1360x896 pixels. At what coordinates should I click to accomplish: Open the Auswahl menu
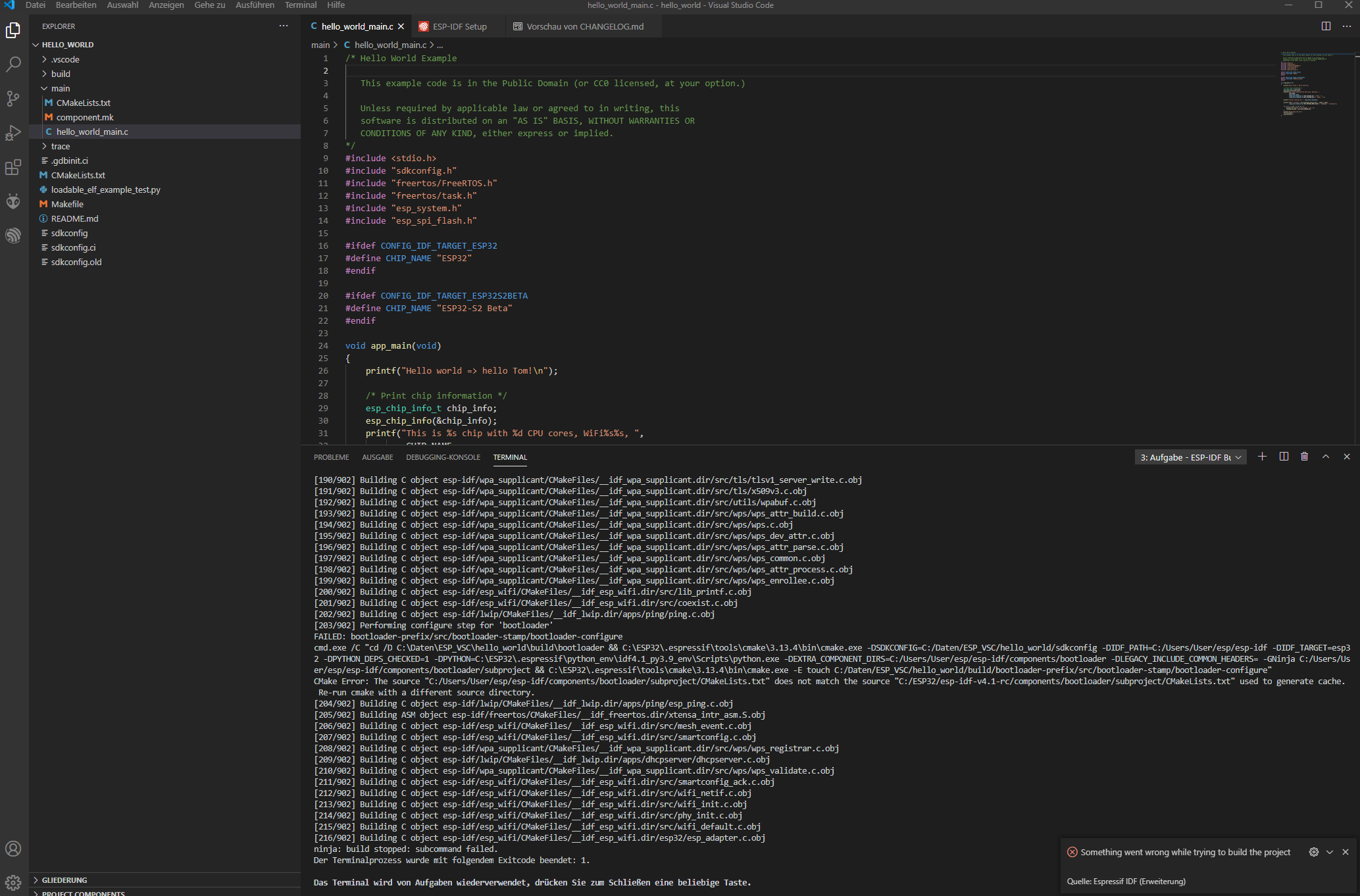(x=123, y=5)
